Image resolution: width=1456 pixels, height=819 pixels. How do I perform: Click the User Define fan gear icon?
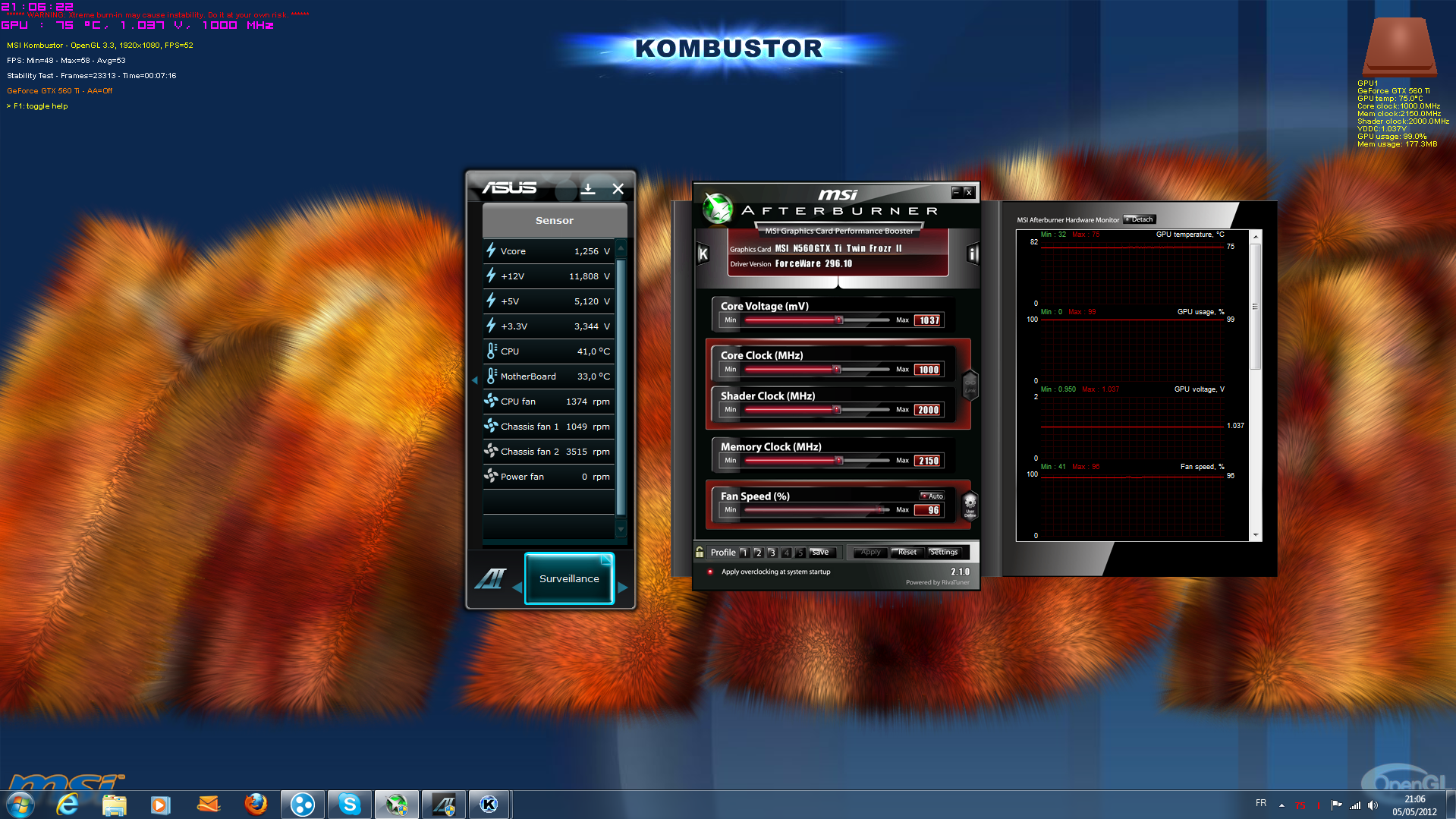970,504
